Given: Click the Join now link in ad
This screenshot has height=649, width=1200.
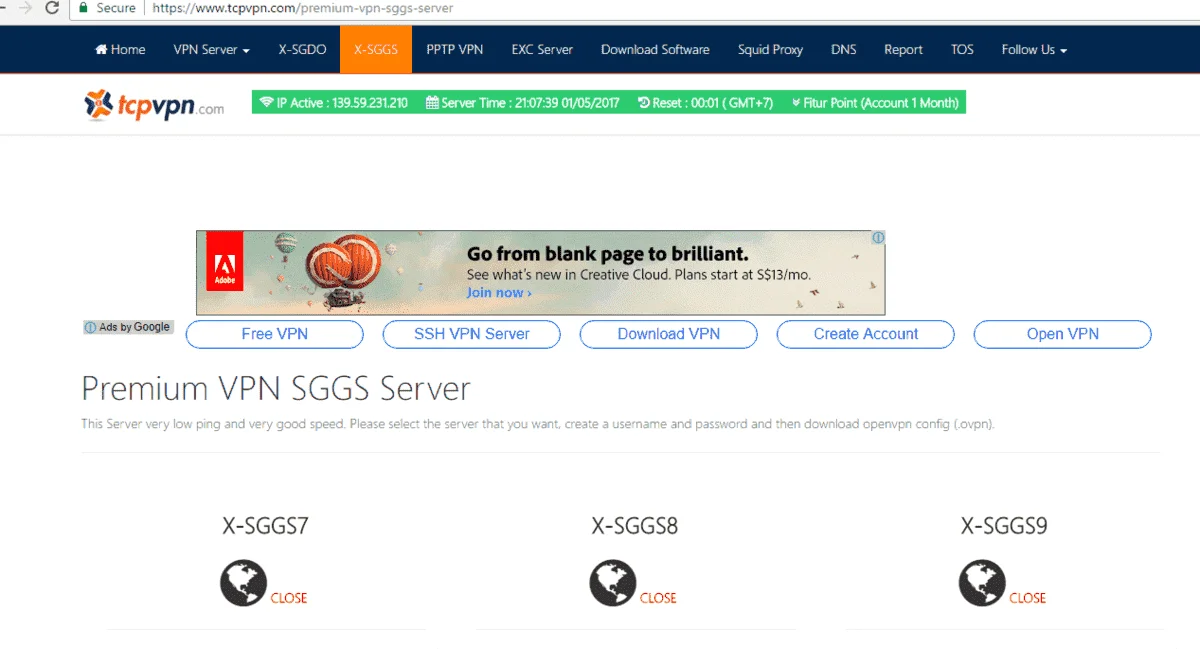Looking at the screenshot, I should point(499,292).
